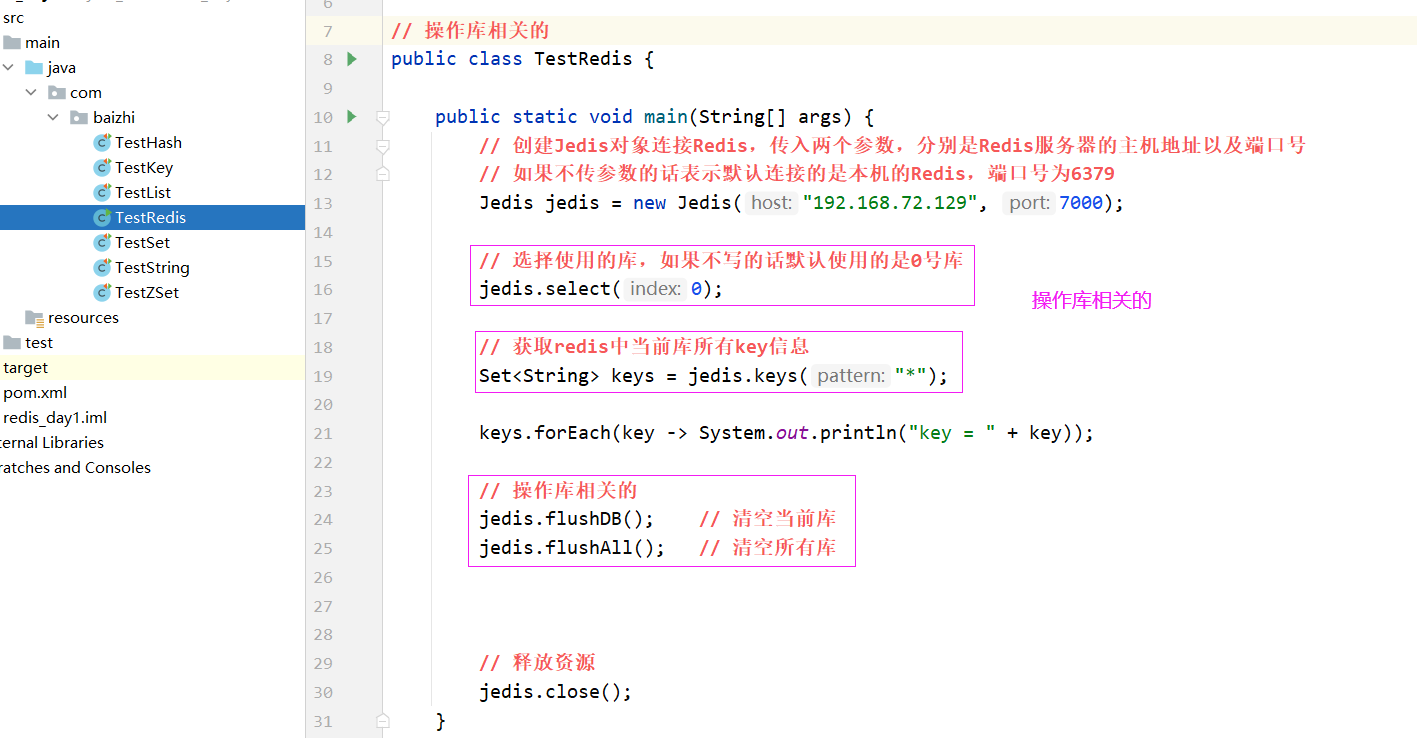Collapse the com package tree arrow
1417x738 pixels.
31,92
